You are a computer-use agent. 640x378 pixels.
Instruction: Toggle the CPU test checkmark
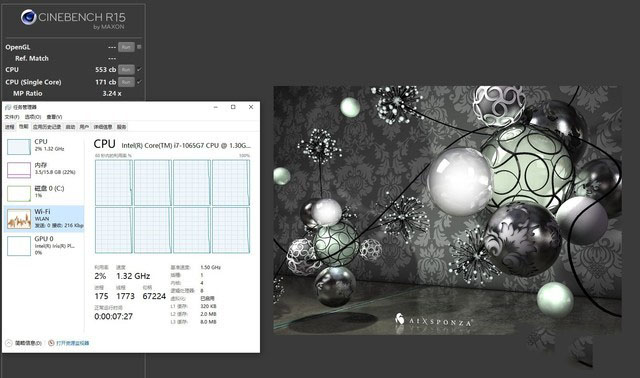pyautogui.click(x=139, y=69)
